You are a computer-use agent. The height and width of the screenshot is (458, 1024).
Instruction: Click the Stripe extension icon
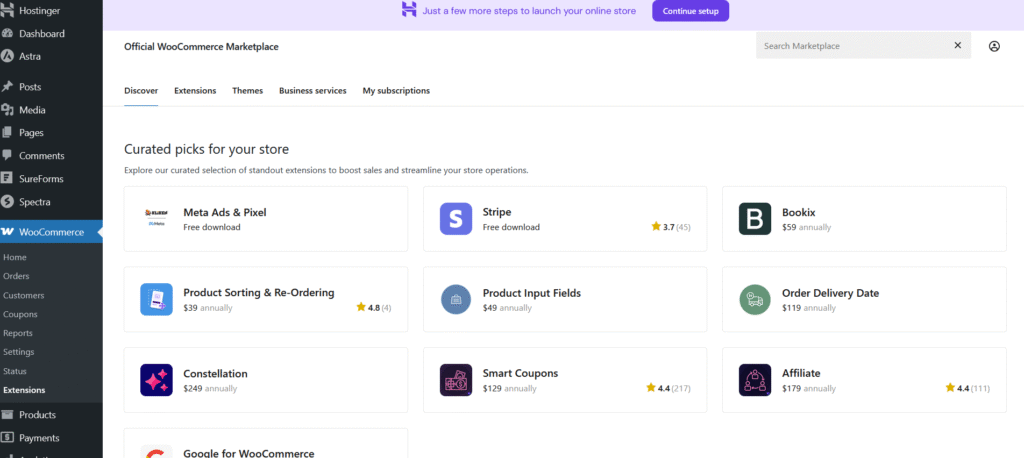click(456, 219)
